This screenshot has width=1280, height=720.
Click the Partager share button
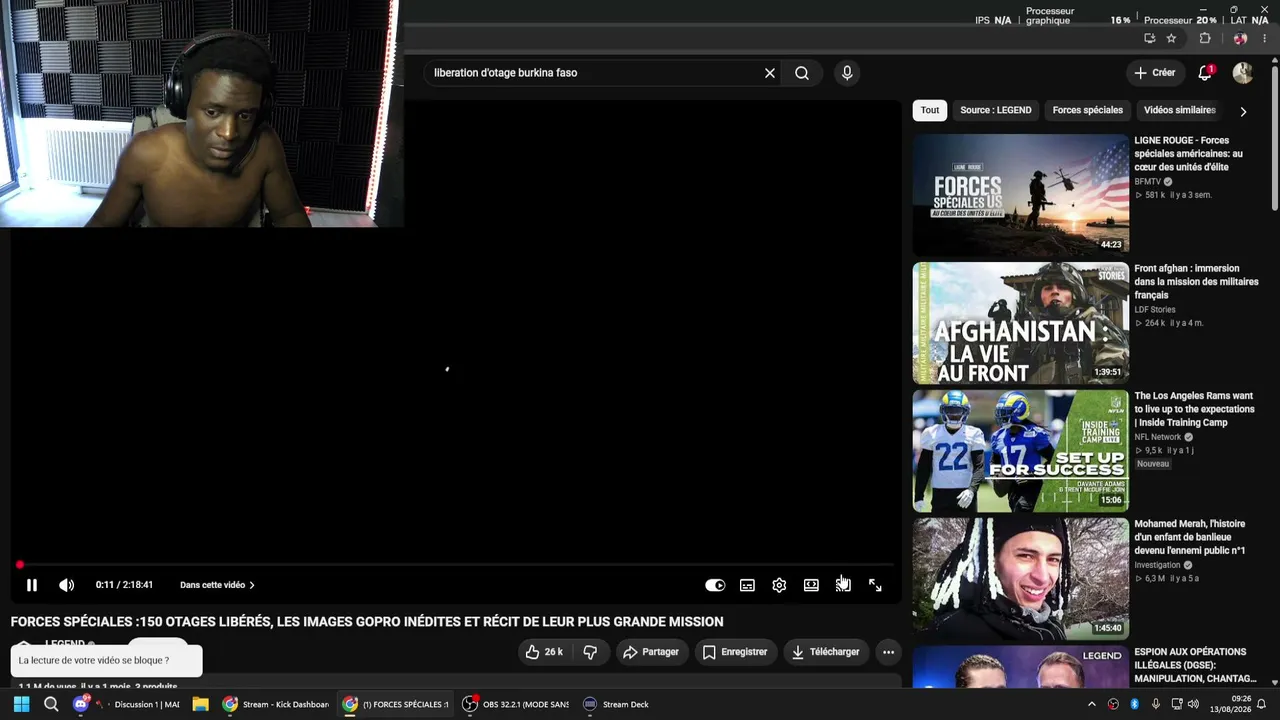pos(651,652)
